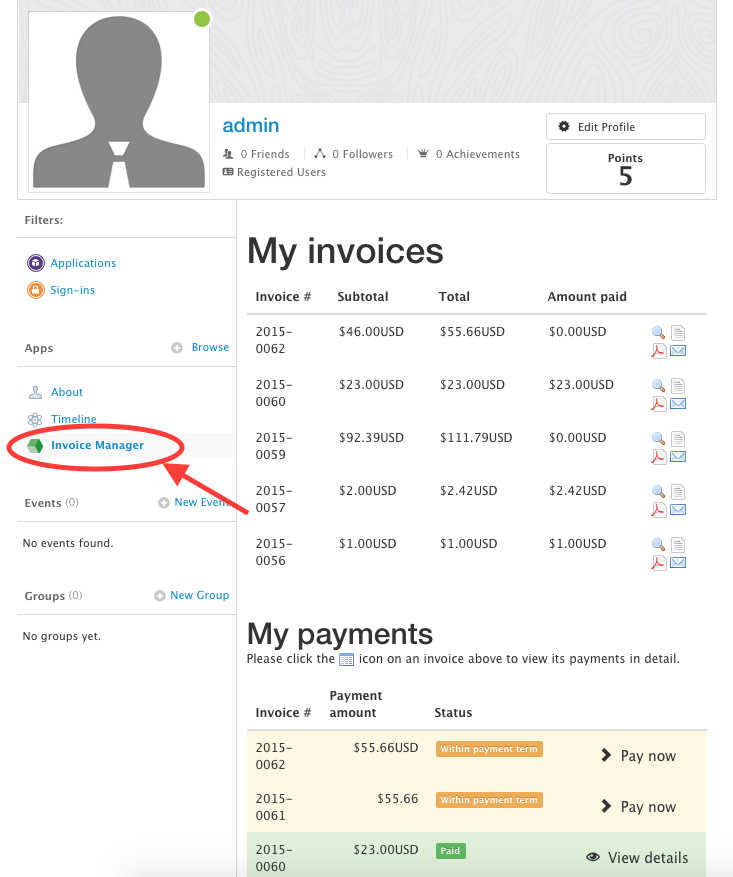Click the 0 Followers counter
The image size is (733, 877).
[353, 154]
